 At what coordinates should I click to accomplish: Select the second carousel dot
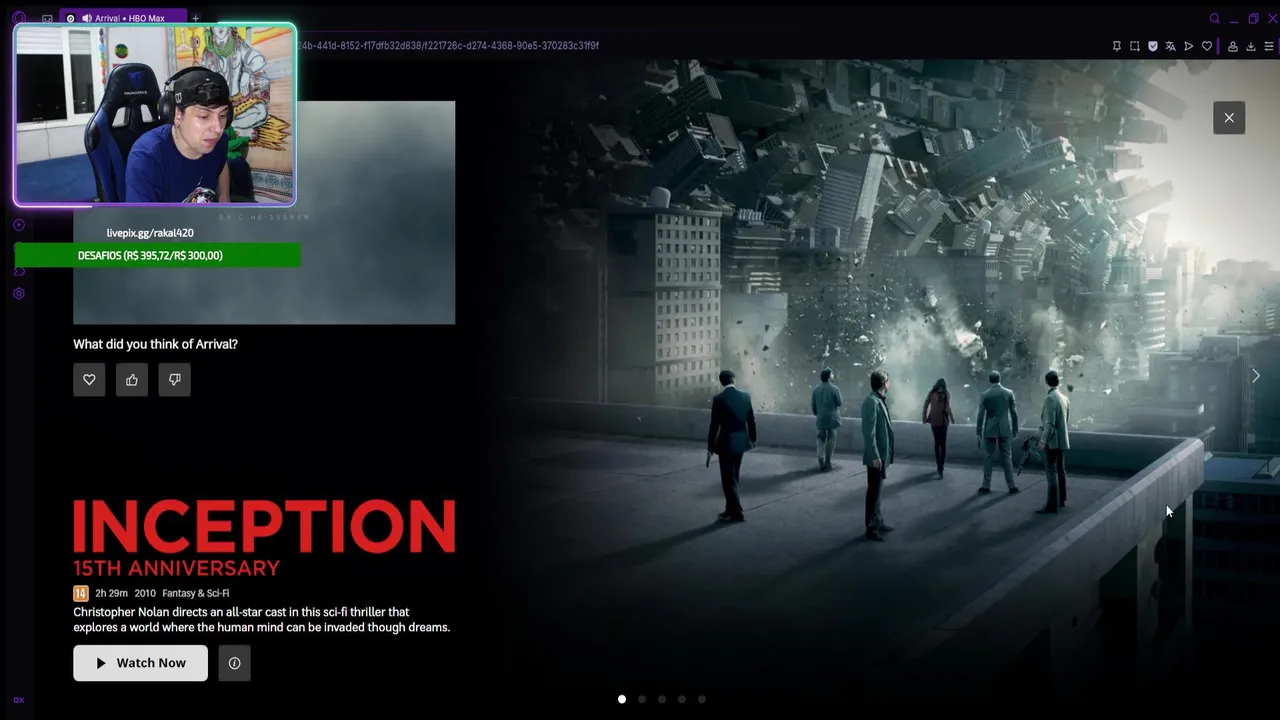coord(642,699)
